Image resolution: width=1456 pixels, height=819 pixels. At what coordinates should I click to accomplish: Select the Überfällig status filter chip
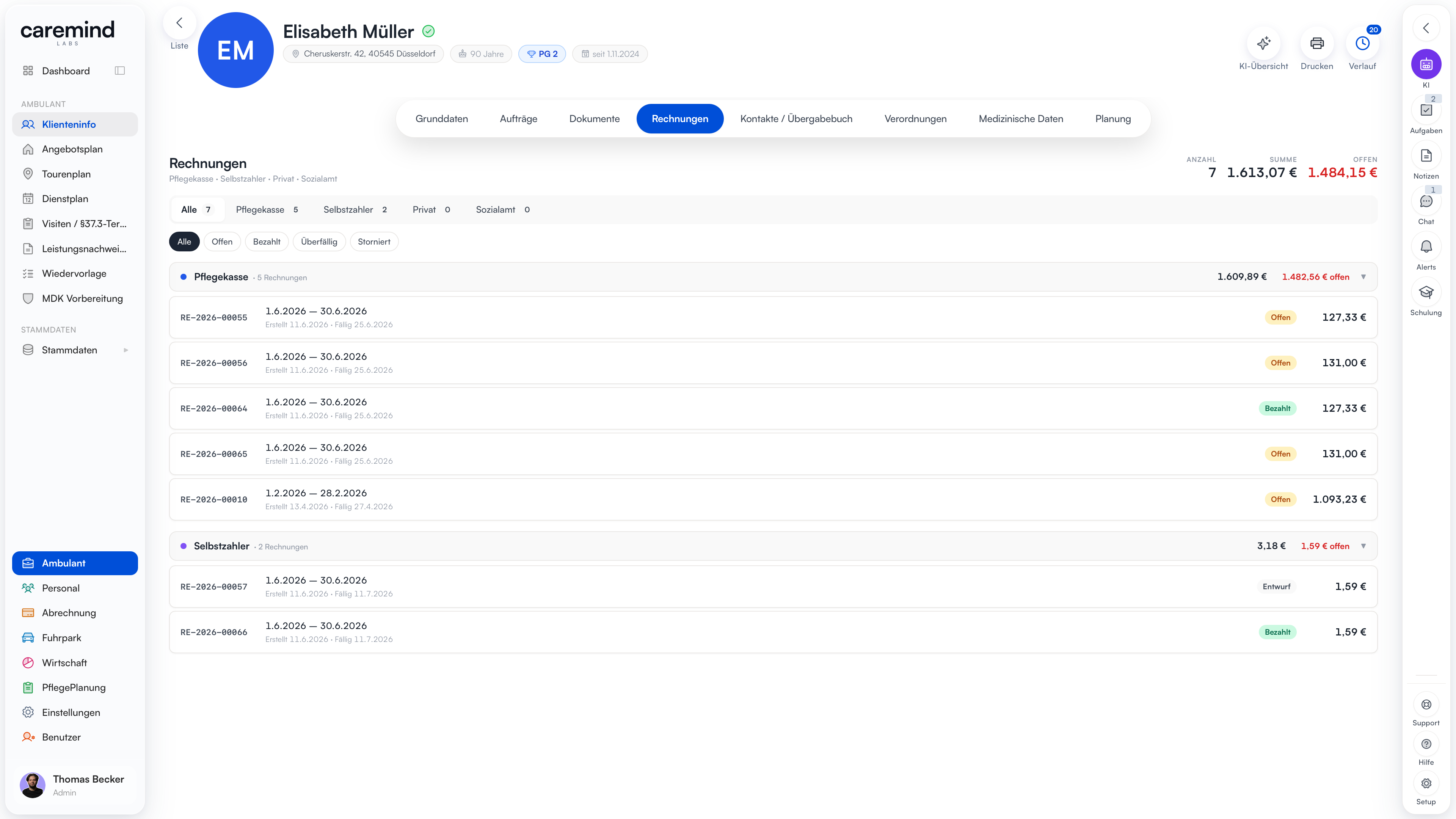319,242
